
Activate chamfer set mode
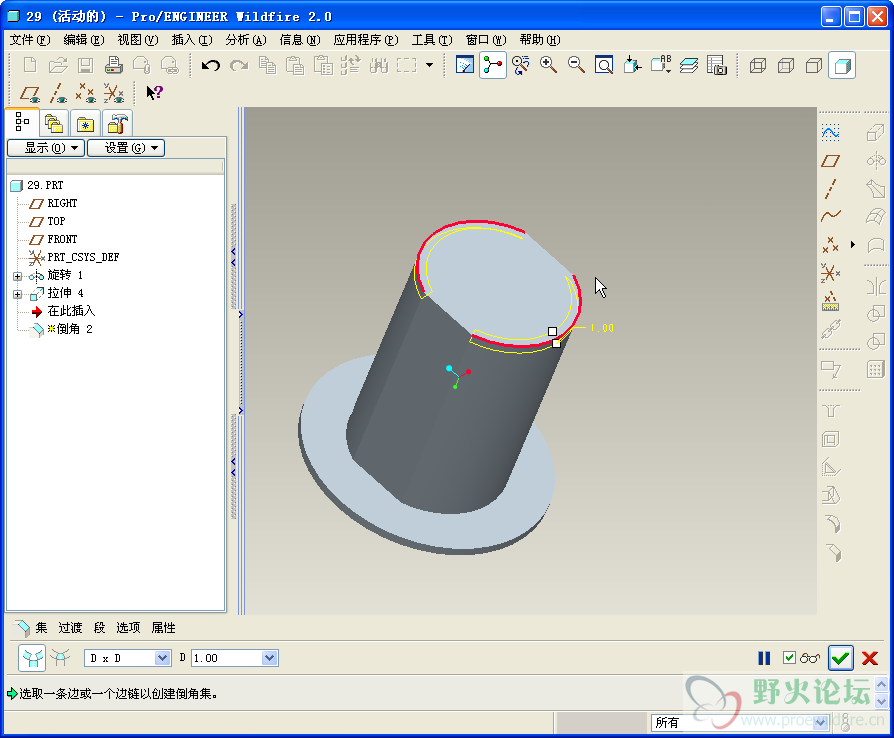(x=32, y=658)
